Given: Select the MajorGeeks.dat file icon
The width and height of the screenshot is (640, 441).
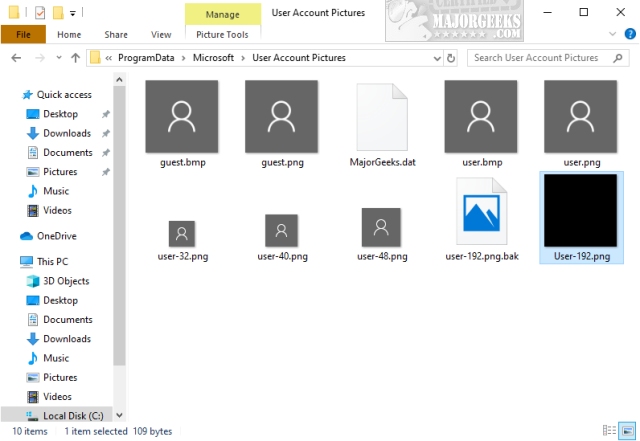Looking at the screenshot, I should [382, 117].
